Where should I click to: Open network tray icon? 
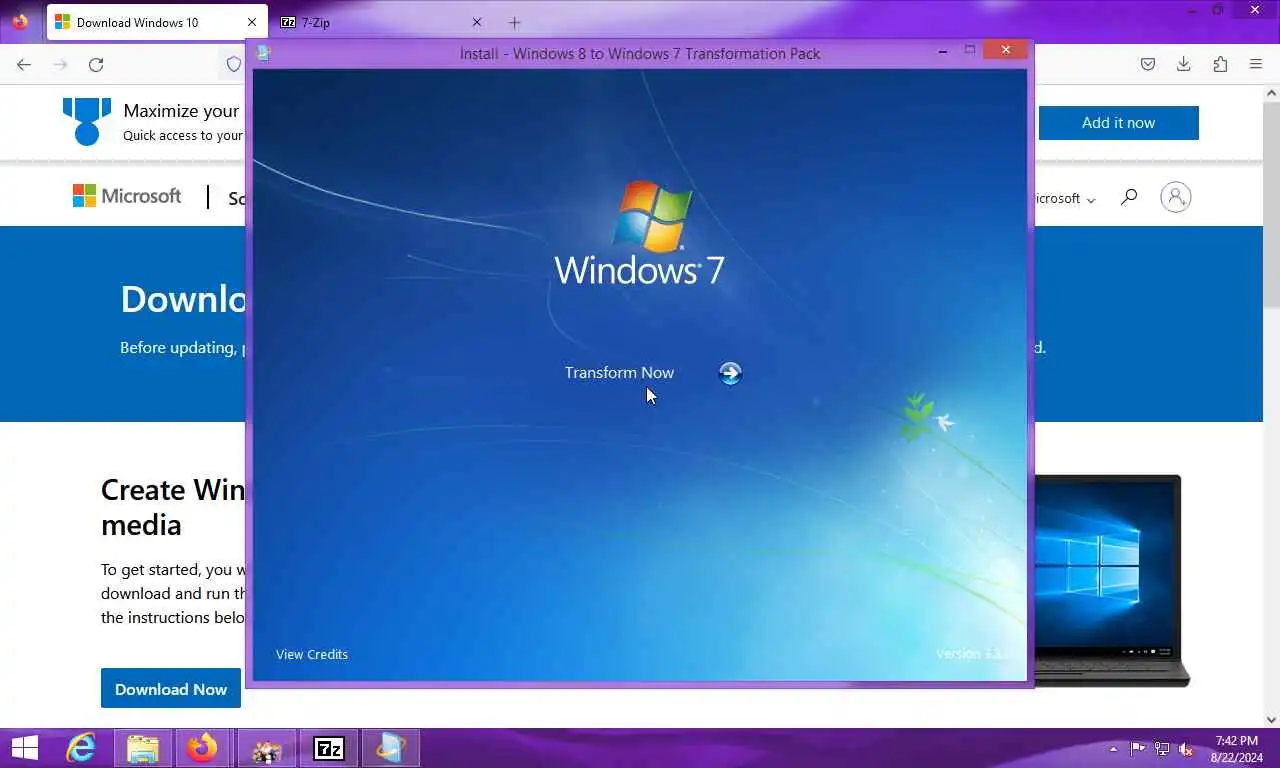pyautogui.click(x=1162, y=749)
